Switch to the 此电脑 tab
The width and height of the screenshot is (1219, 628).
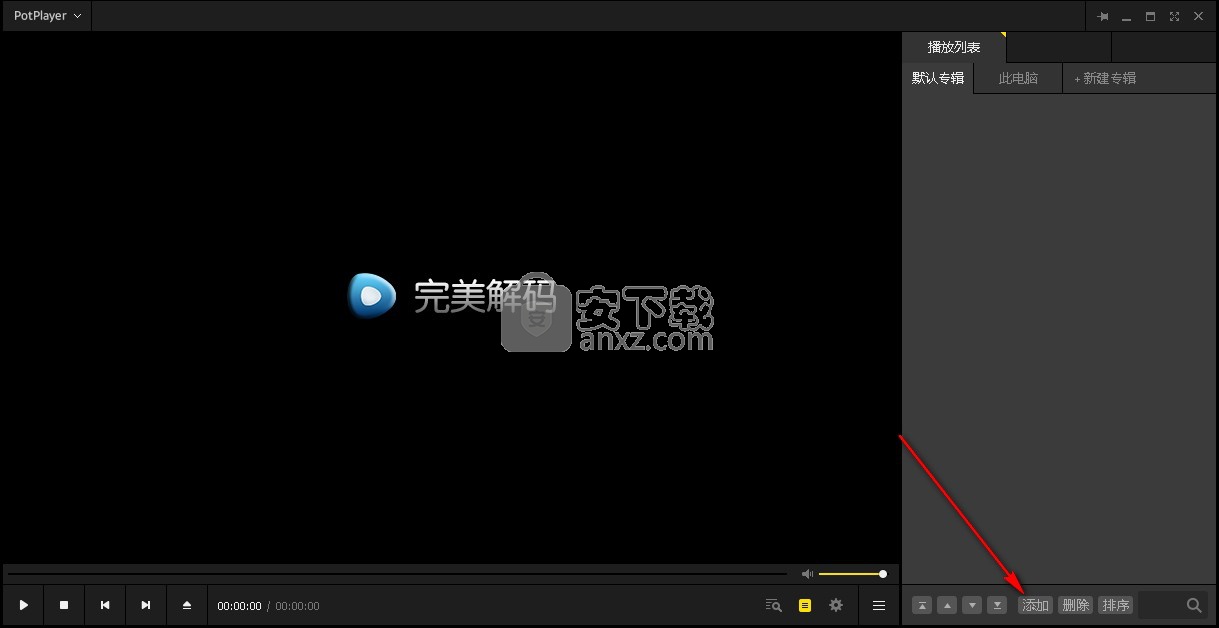pyautogui.click(x=1018, y=78)
